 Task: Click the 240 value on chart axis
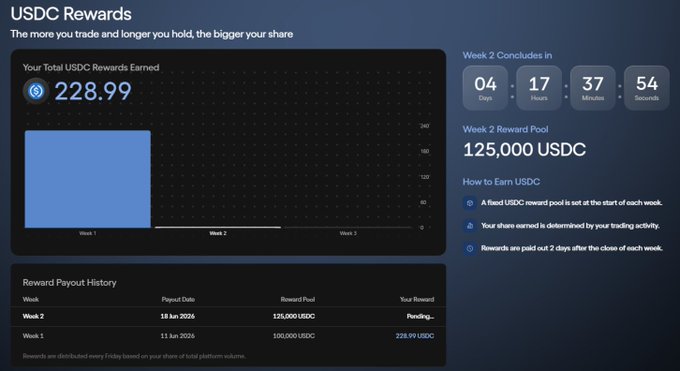(424, 126)
